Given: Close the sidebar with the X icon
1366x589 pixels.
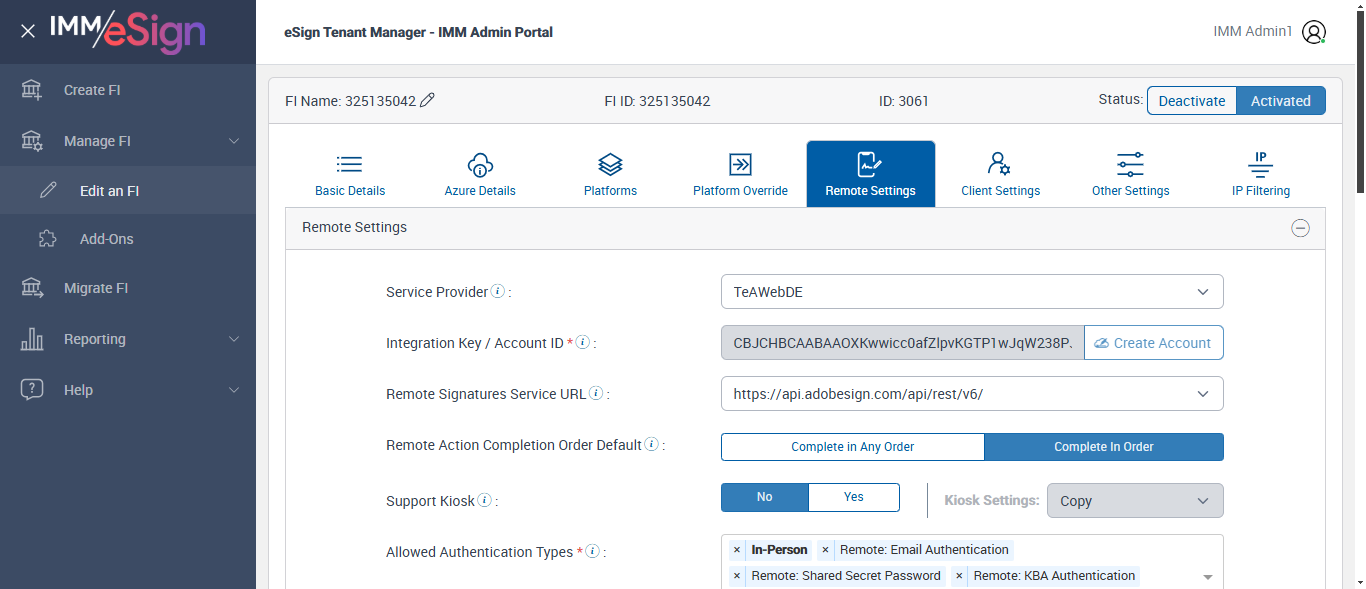Looking at the screenshot, I should pyautogui.click(x=28, y=31).
